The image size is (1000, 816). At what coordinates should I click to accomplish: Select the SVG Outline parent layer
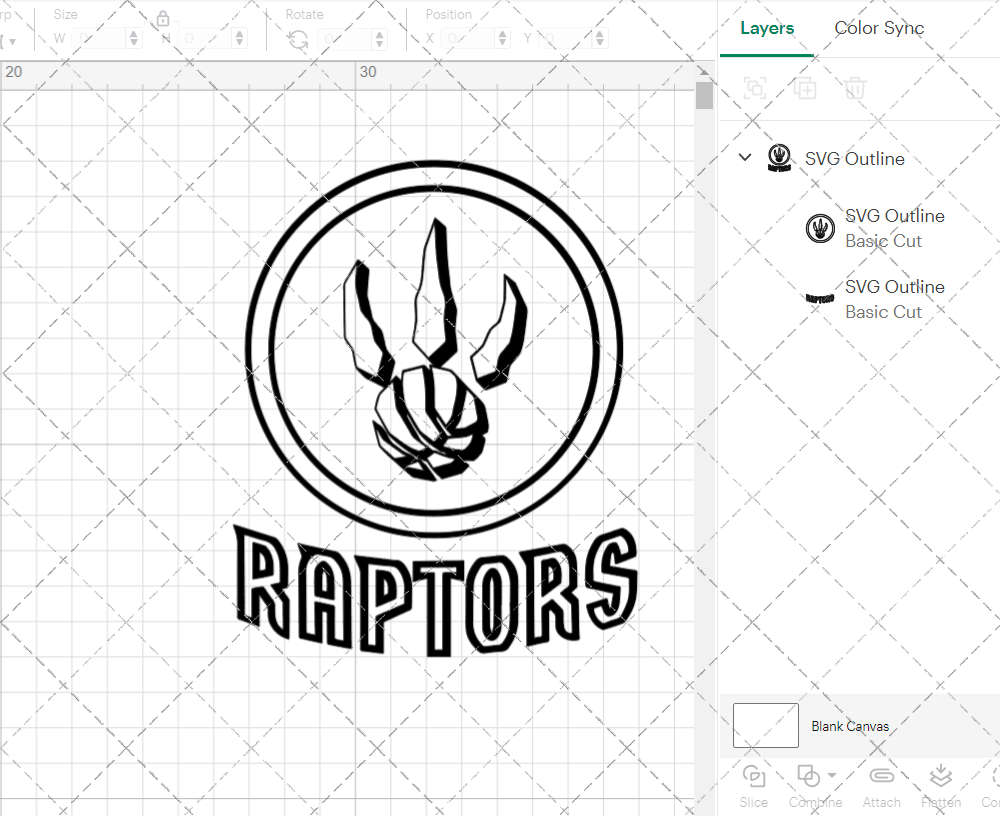pos(856,158)
